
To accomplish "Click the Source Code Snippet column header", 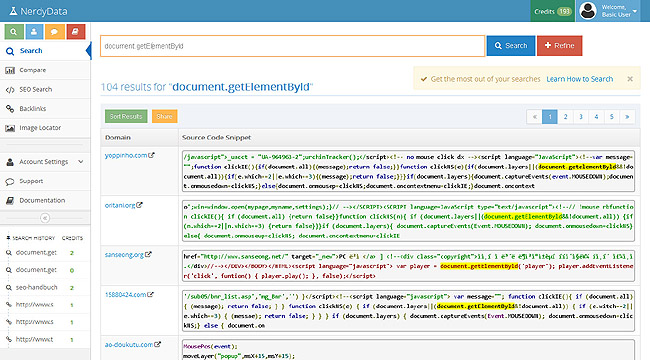I will pyautogui.click(x=216, y=137).
